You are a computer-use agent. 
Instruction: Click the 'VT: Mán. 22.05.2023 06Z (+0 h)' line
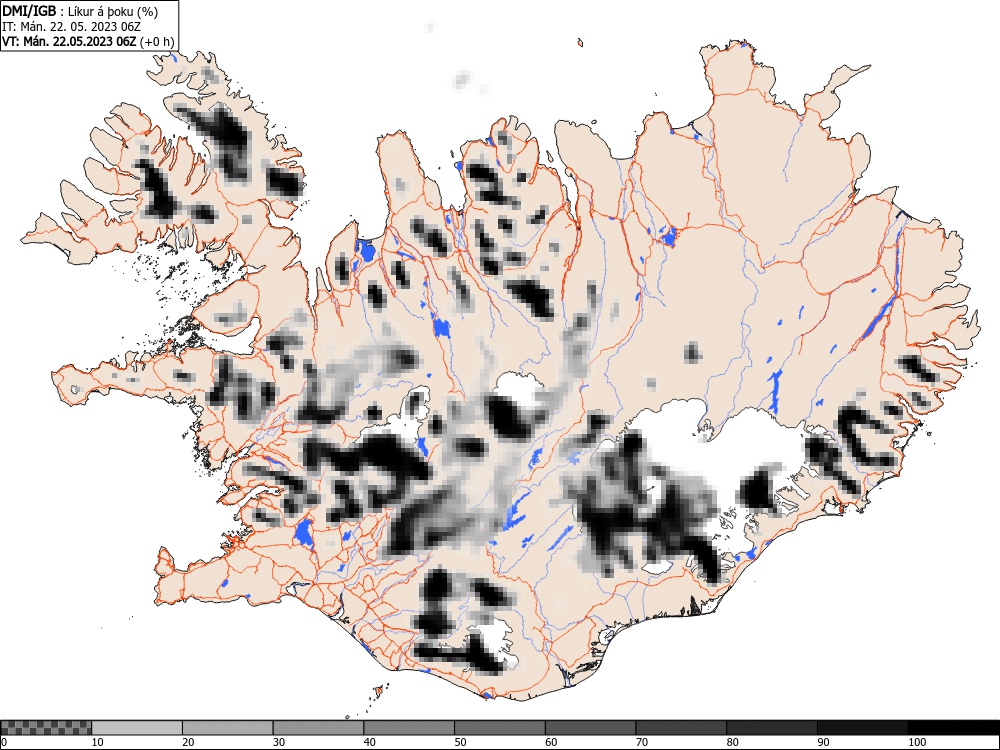pyautogui.click(x=88, y=41)
